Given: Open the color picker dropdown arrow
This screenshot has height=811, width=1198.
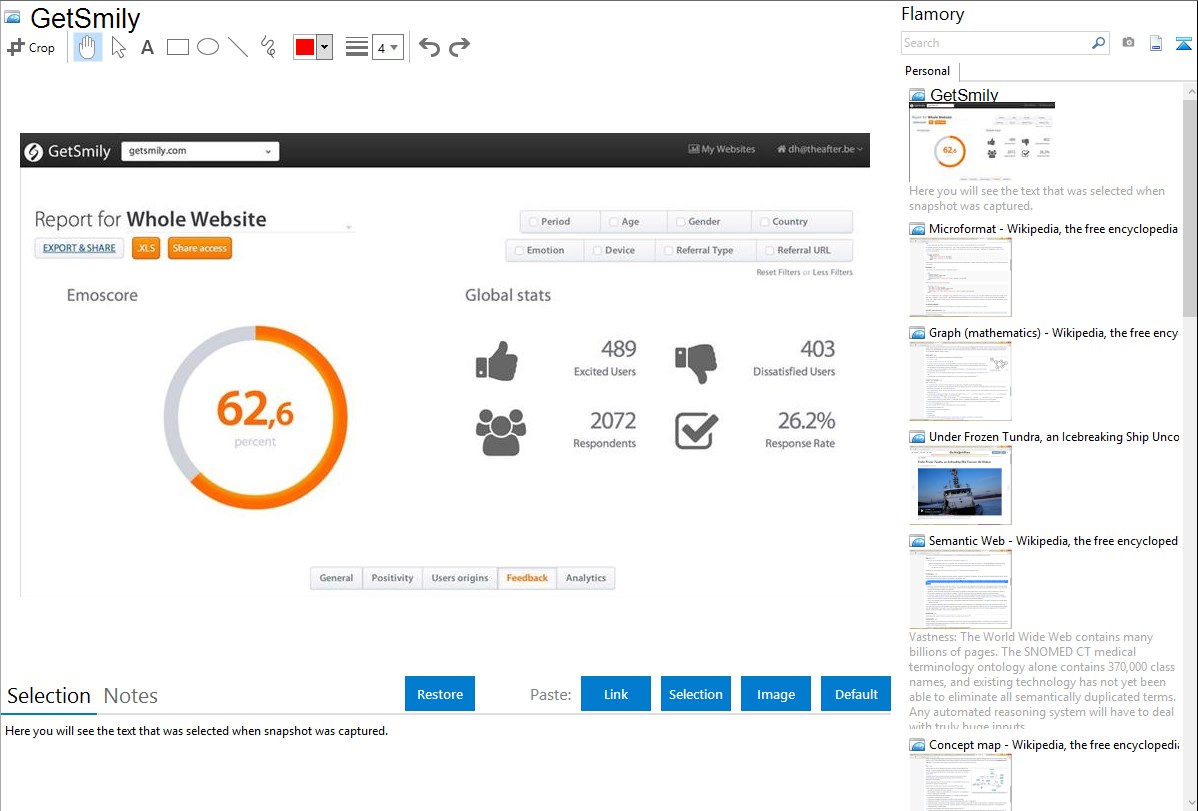Looking at the screenshot, I should tap(325, 47).
